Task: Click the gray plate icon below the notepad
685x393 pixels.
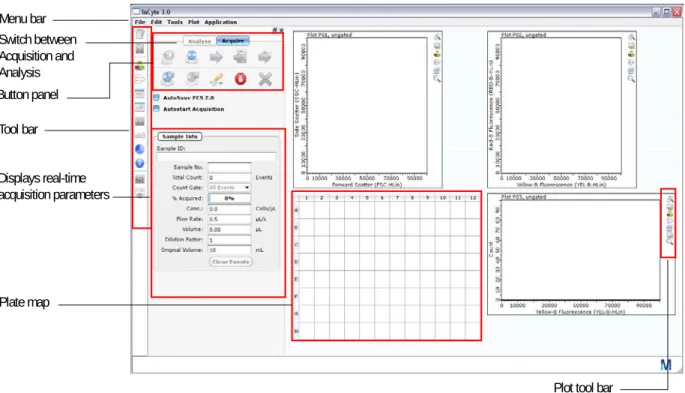Action: coord(140,49)
